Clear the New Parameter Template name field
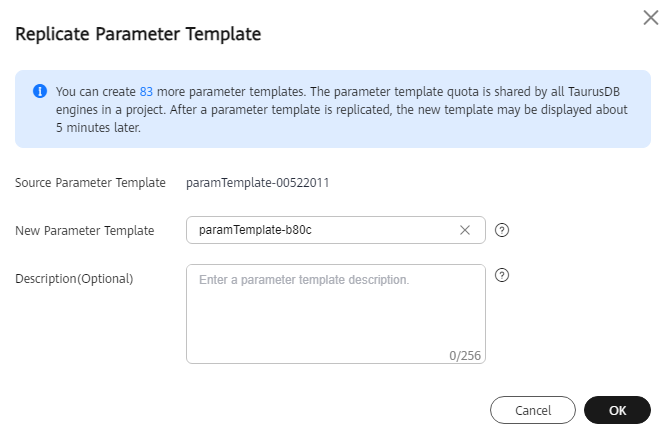Screen dimensions: 669x439 465,230
